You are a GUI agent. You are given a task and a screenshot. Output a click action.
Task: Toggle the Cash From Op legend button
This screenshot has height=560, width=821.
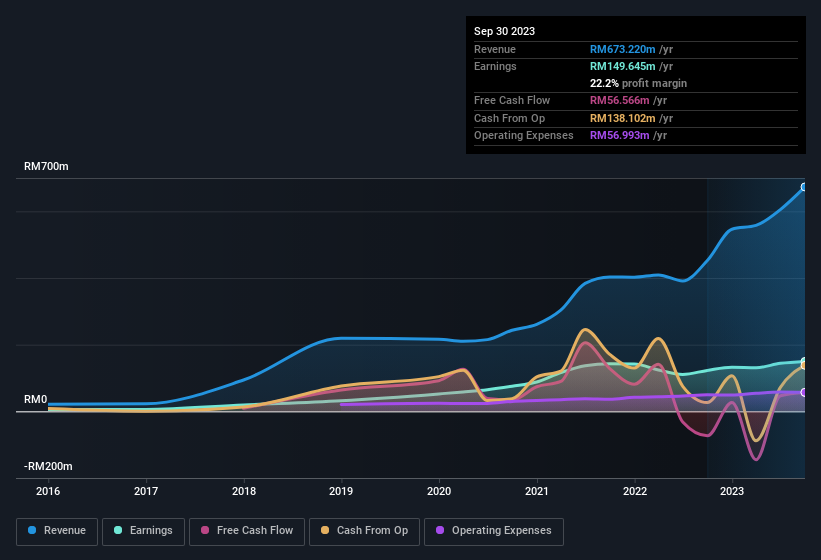click(x=364, y=531)
